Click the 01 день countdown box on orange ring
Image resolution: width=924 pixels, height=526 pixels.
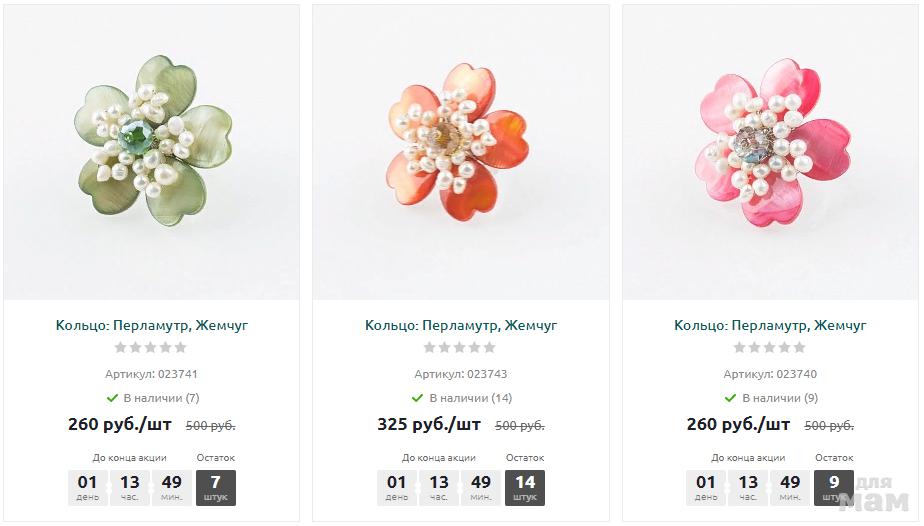[x=397, y=488]
